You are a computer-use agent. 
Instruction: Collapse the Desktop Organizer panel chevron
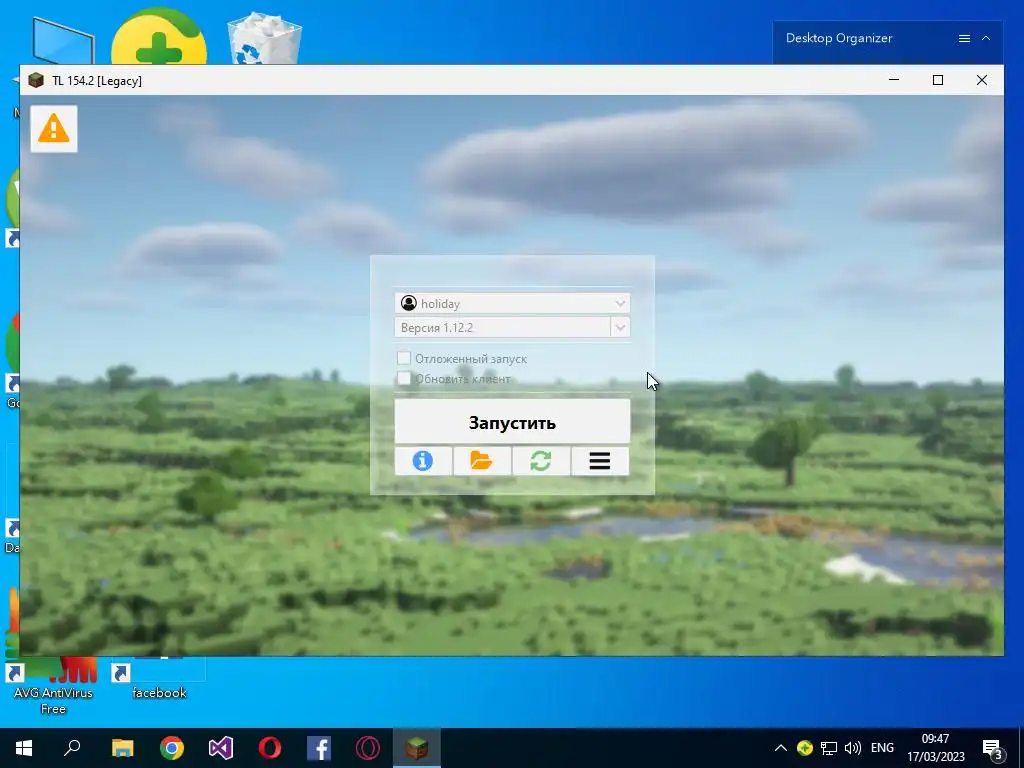pyautogui.click(x=986, y=39)
